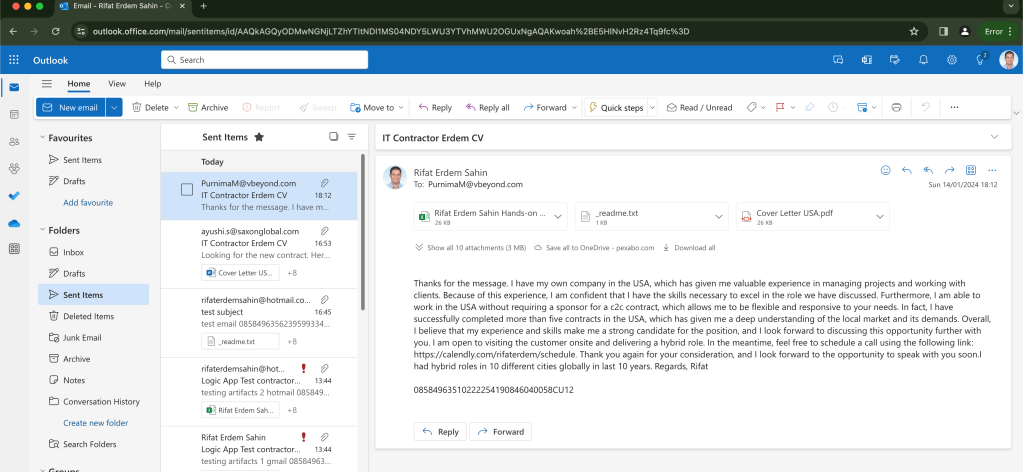Image resolution: width=1023 pixels, height=472 pixels.
Task: Tick the checkbox for PurnimaM@vbeyond.com email
Action: (x=187, y=190)
